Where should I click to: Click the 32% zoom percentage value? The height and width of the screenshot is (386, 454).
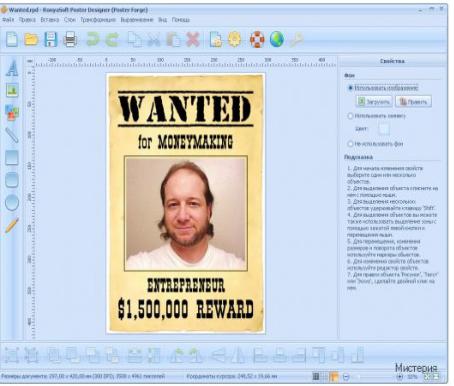point(412,377)
